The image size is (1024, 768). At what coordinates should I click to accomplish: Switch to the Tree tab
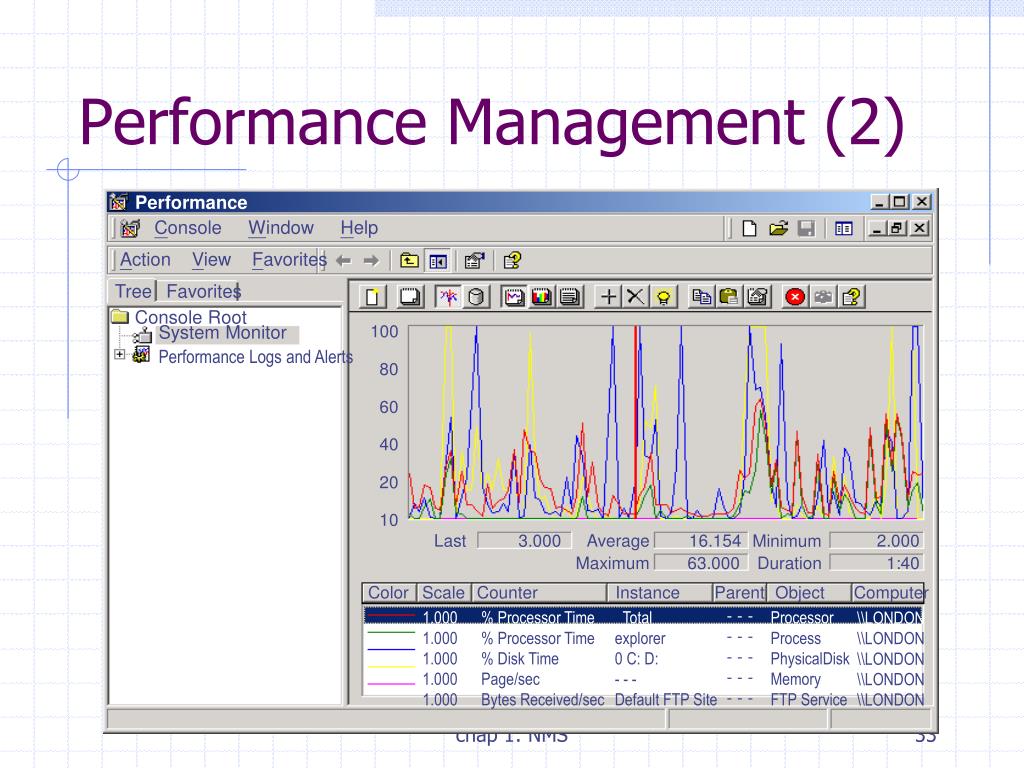click(133, 291)
